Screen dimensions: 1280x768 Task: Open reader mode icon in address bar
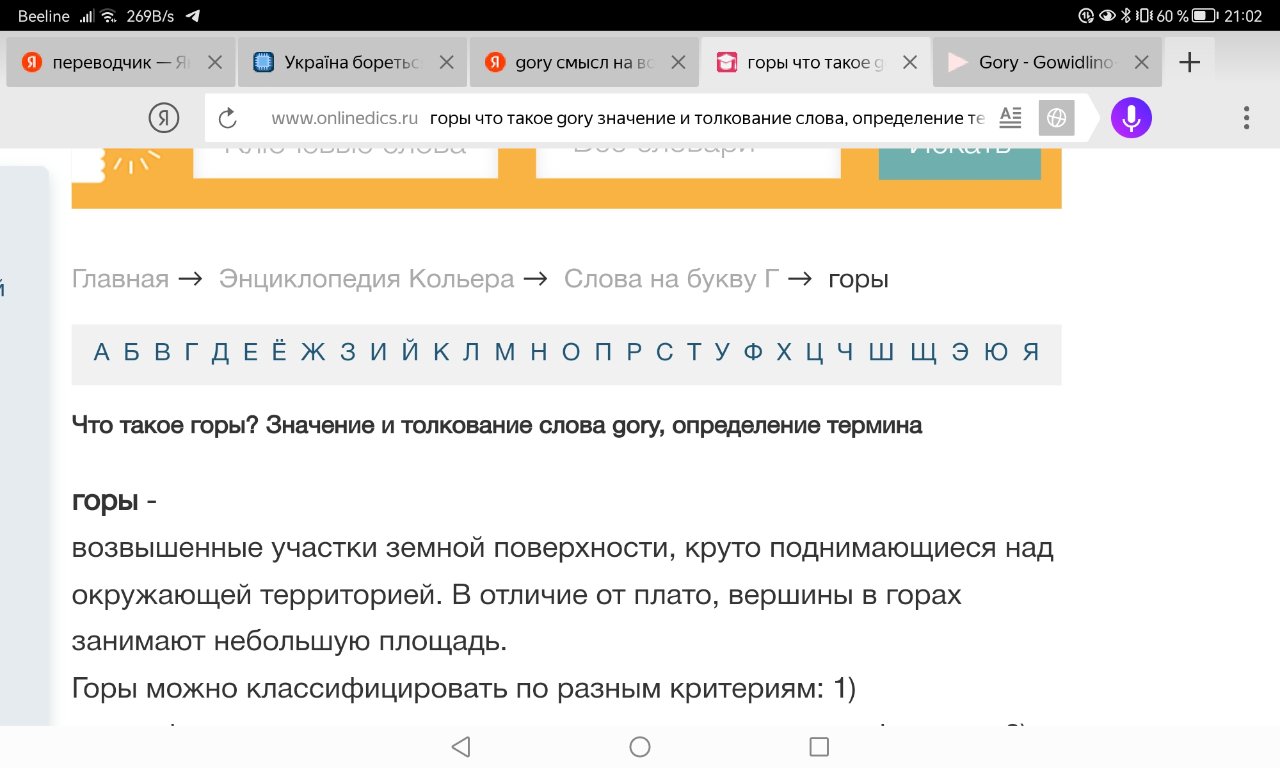[1011, 118]
